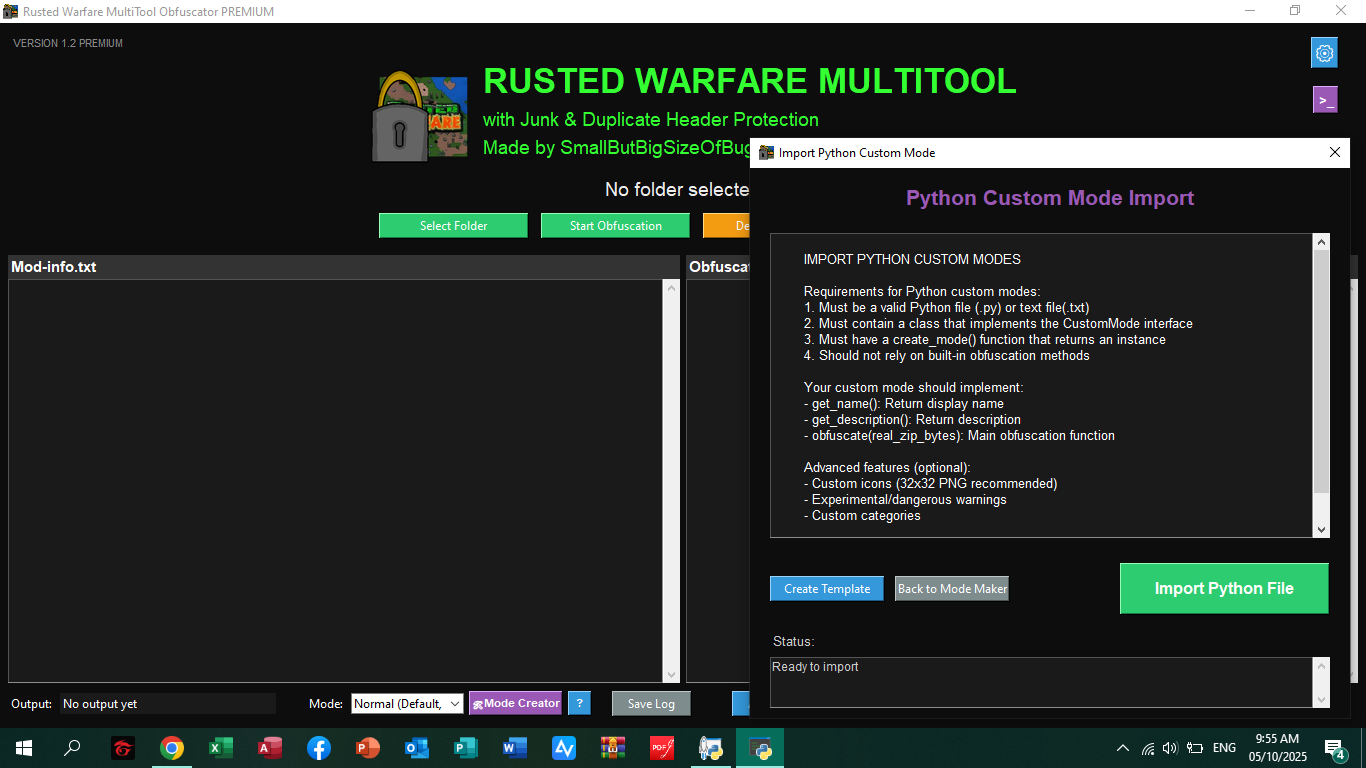
Task: Close the Import Python Custom Mode dialog
Action: click(x=1334, y=152)
